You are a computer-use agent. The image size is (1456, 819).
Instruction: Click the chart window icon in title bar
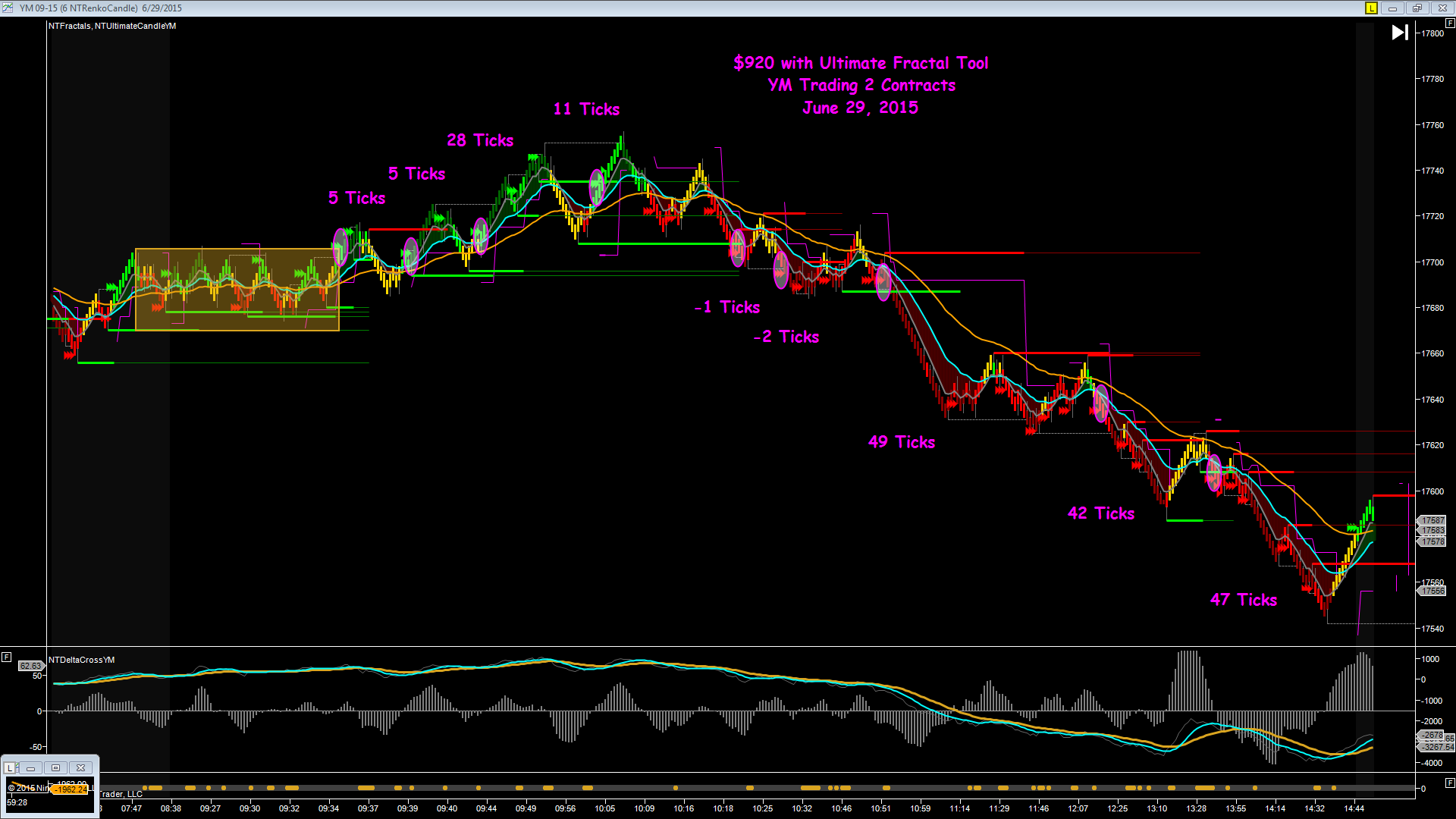8,8
